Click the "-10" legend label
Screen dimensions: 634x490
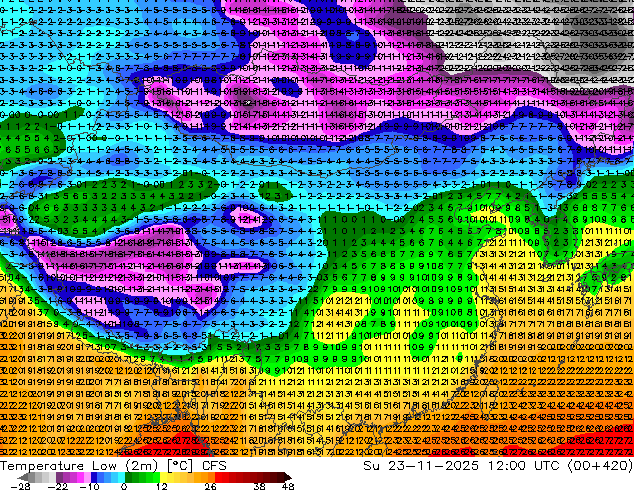89,486
